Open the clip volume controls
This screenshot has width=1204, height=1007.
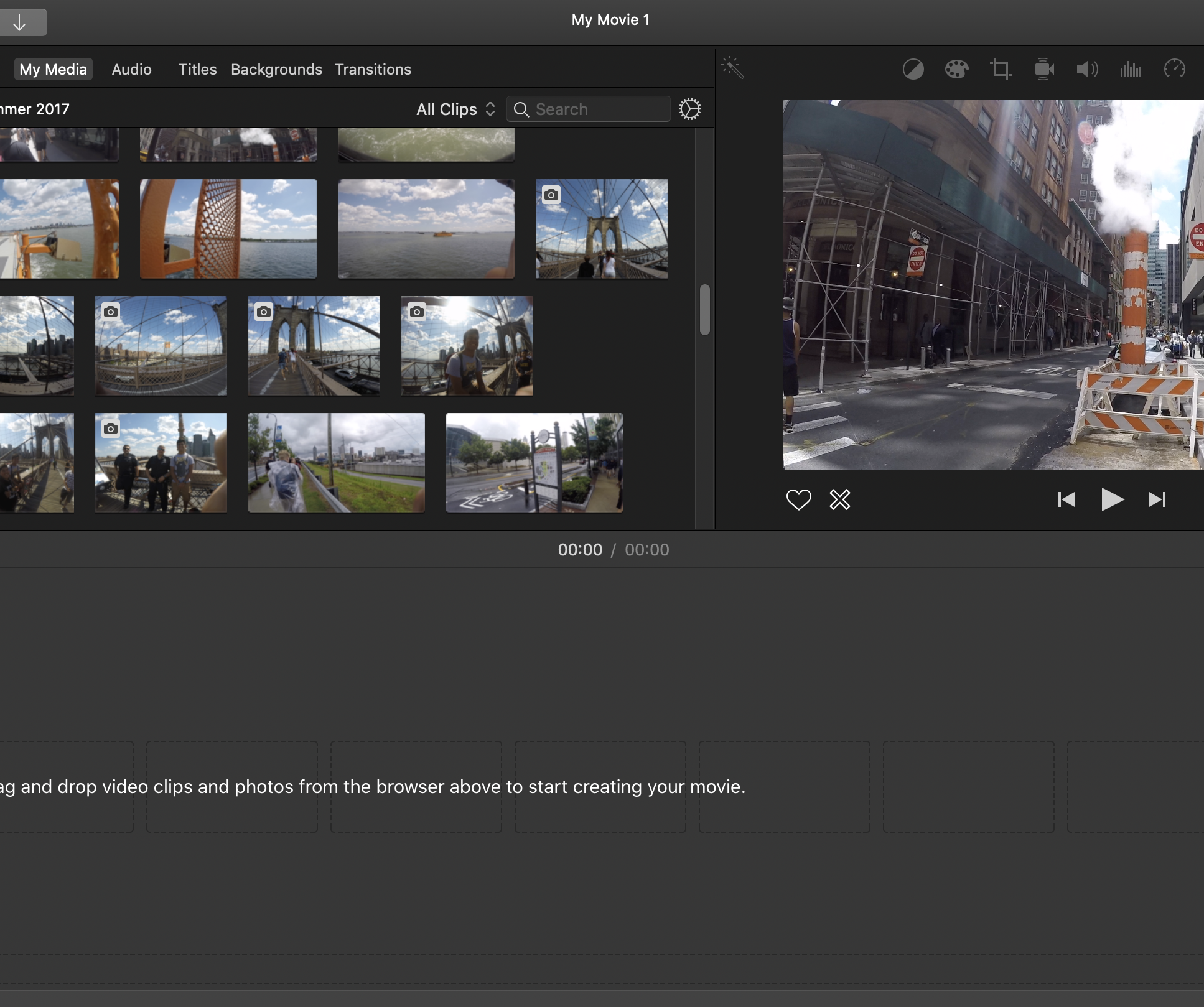1087,69
